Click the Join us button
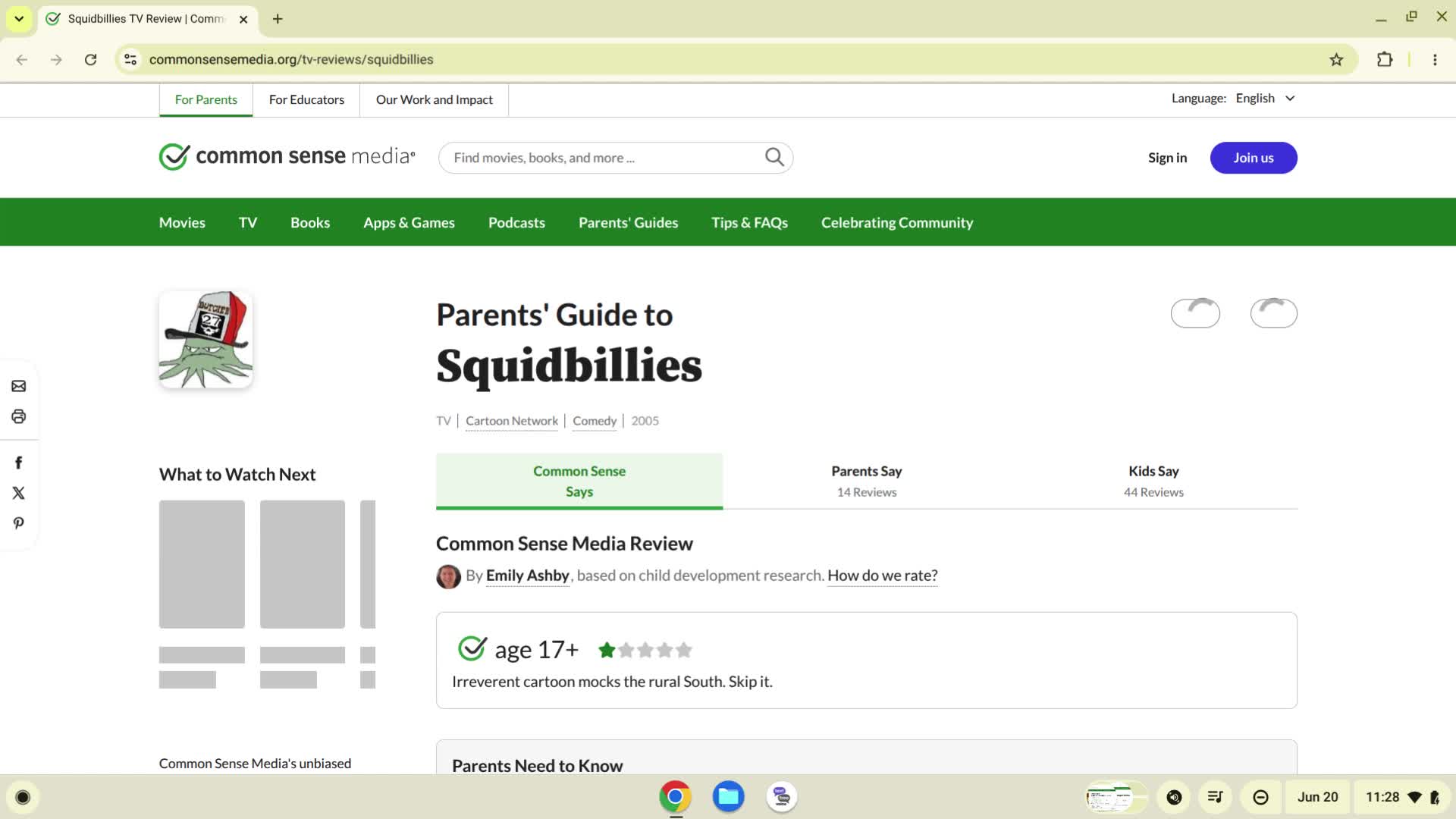This screenshot has width=1456, height=819. 1254,158
